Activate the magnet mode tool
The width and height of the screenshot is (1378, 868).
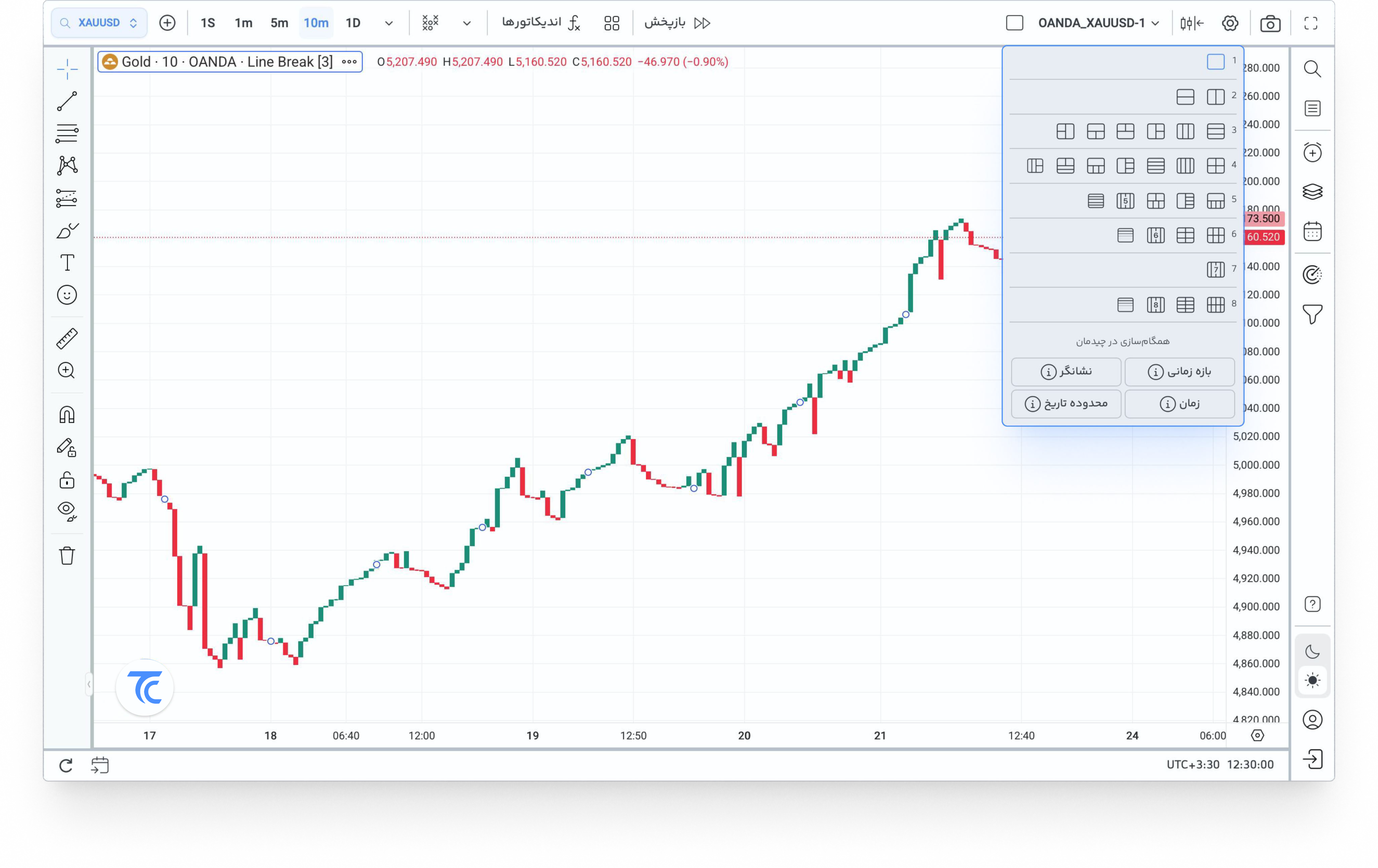point(67,414)
